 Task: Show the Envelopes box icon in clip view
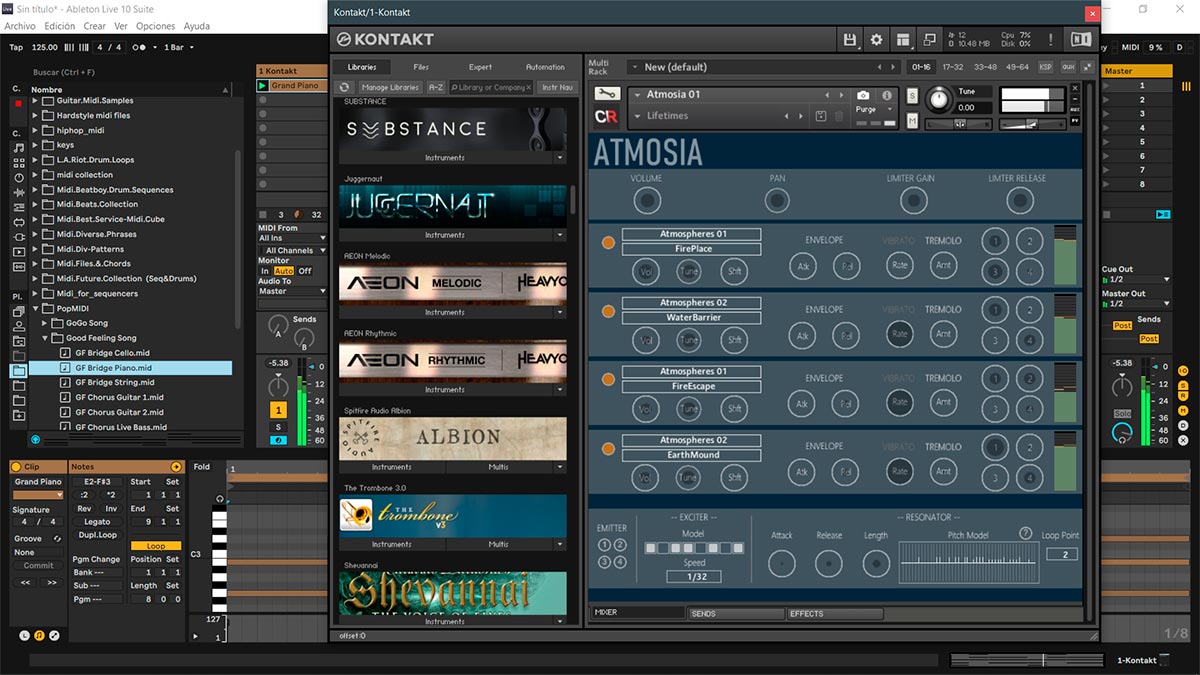[54, 635]
